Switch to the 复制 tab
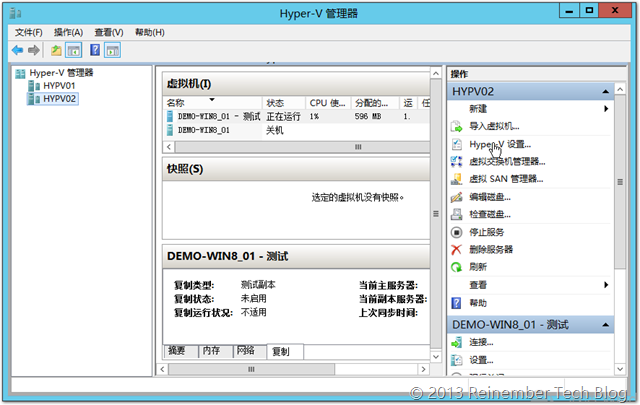Viewport: 640px width, 405px height. coord(285,352)
